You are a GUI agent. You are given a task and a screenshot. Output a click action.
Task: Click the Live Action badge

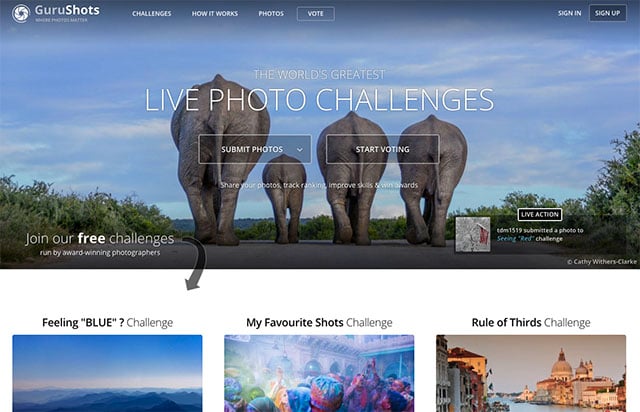(540, 214)
